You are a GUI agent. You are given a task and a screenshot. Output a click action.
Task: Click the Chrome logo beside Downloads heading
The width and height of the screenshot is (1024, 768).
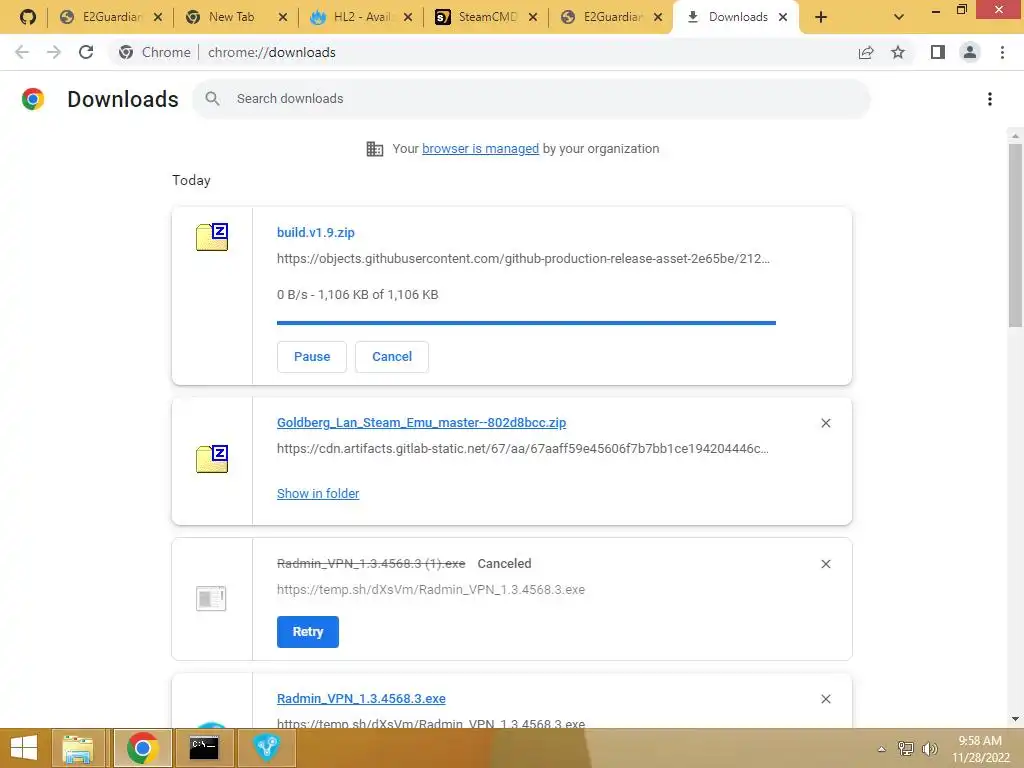point(33,99)
